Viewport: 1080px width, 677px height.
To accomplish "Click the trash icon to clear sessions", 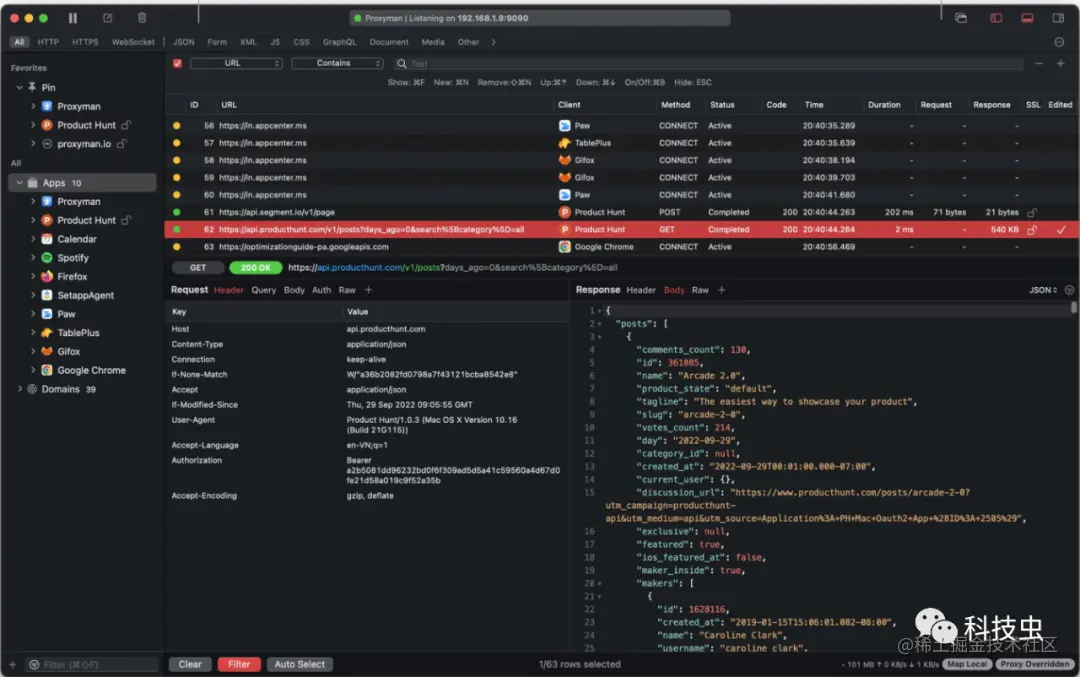I will pyautogui.click(x=142, y=18).
